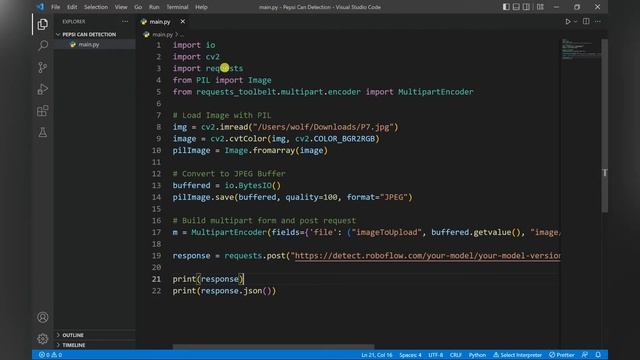Open the File menu
Image resolution: width=640 pixels, height=360 pixels.
[56, 7]
